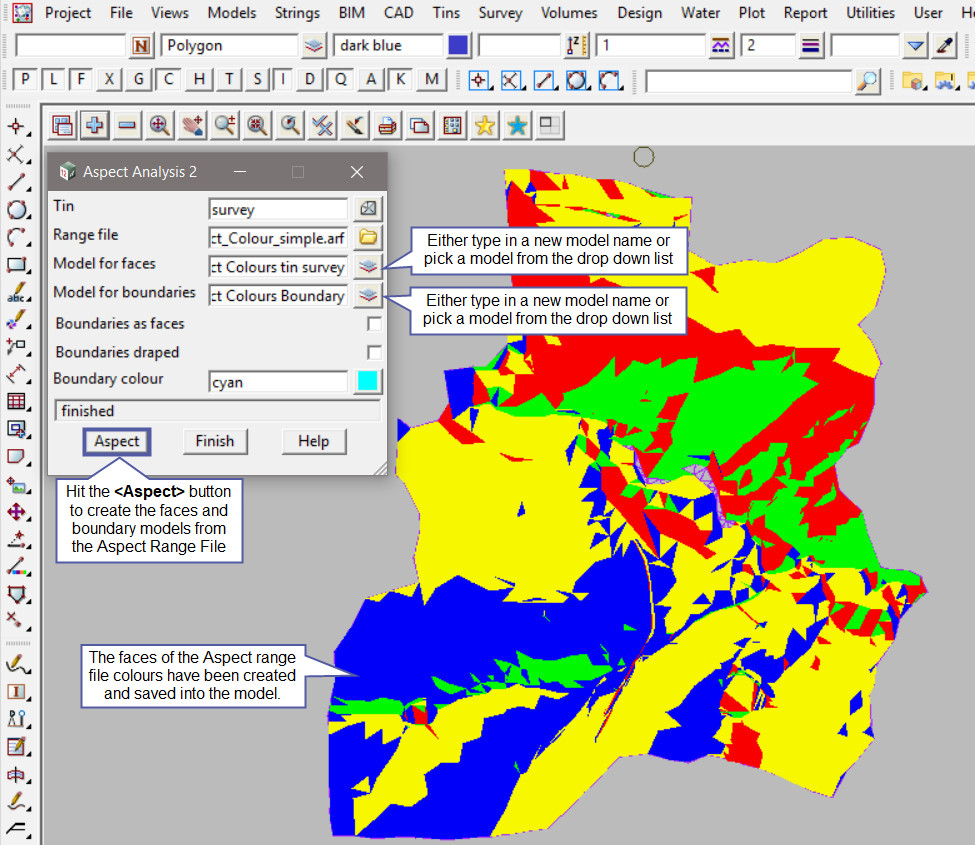The width and height of the screenshot is (975, 845).
Task: Open the Tins menu
Action: coord(446,13)
